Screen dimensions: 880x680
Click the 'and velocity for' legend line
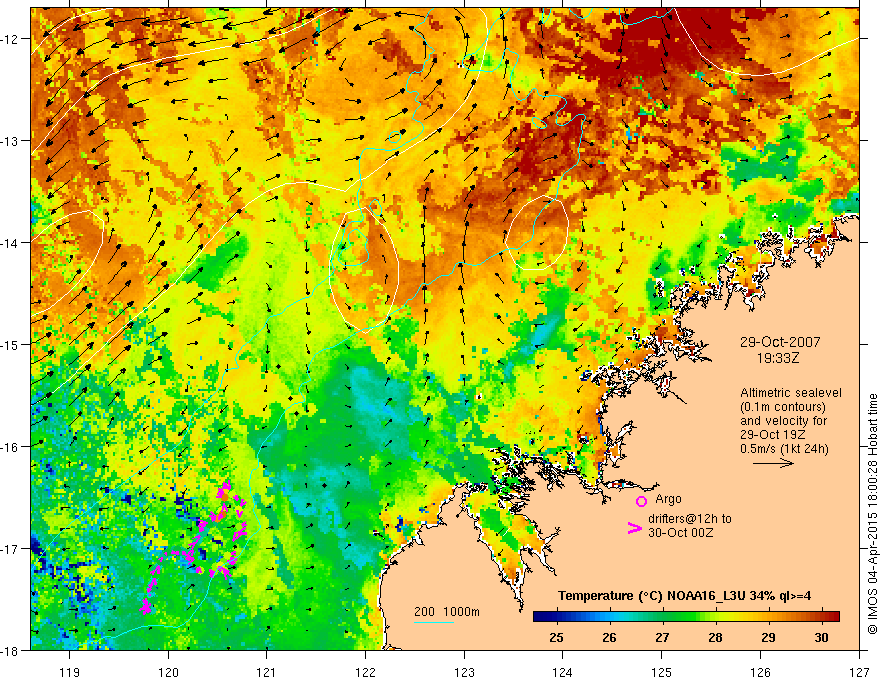pos(783,421)
